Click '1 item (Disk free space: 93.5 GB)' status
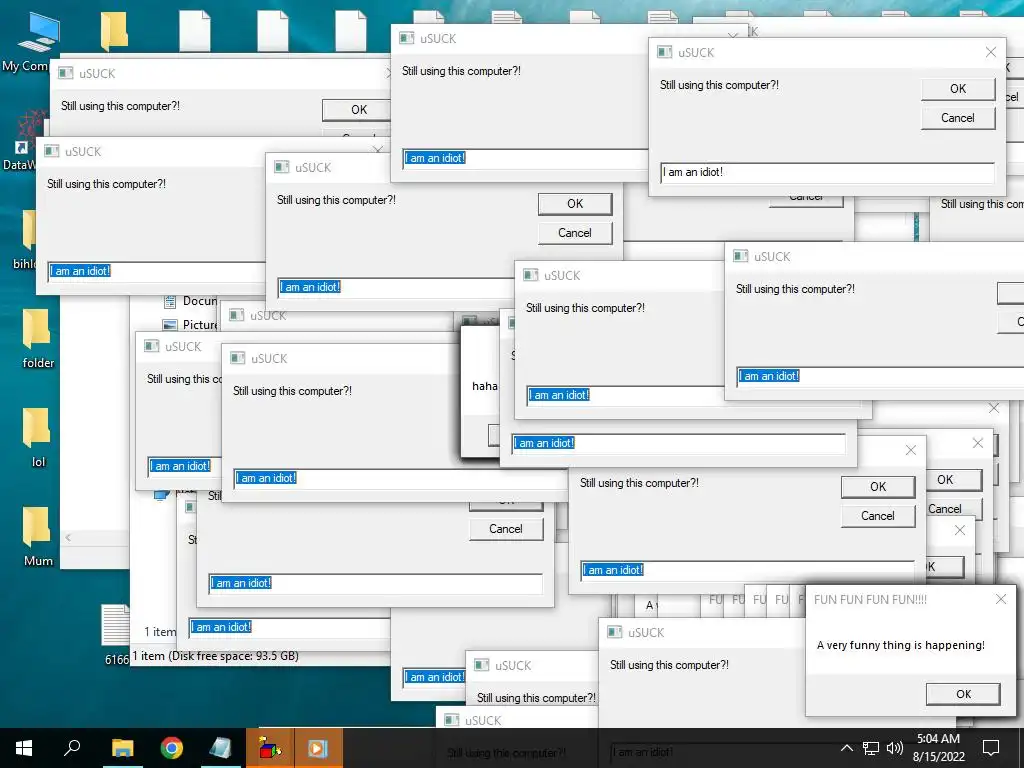The width and height of the screenshot is (1024, 768). coord(216,656)
